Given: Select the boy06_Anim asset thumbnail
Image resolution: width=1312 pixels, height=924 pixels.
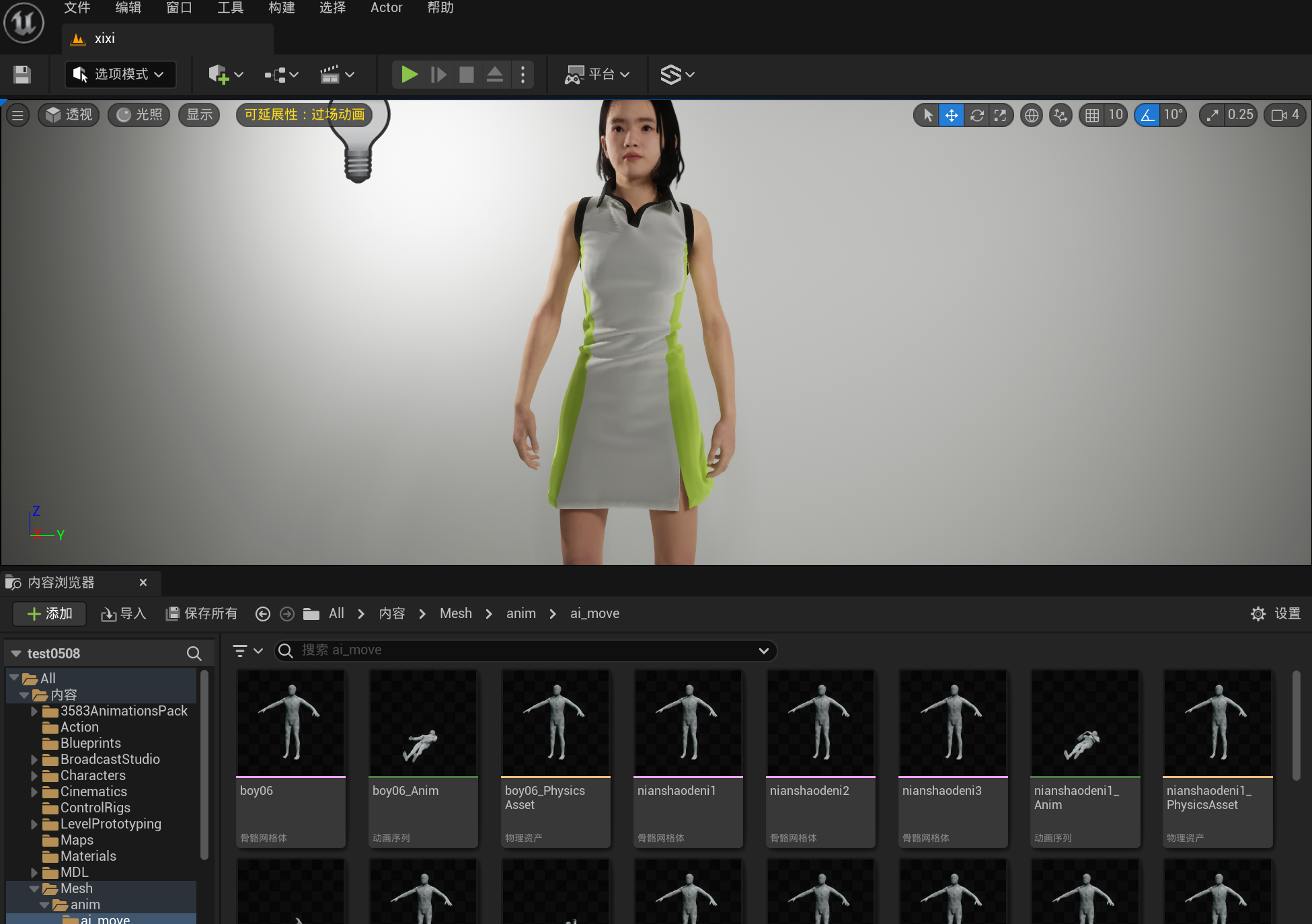Looking at the screenshot, I should pyautogui.click(x=423, y=722).
